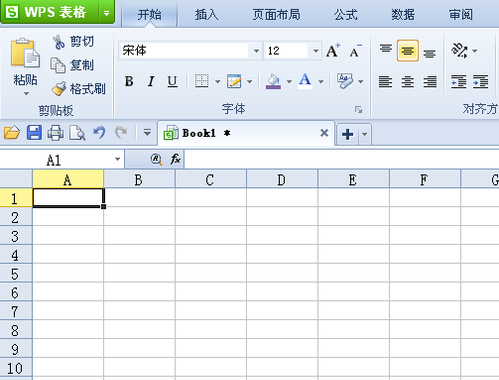
Task: Print the document with printer icon
Action: pyautogui.click(x=55, y=133)
